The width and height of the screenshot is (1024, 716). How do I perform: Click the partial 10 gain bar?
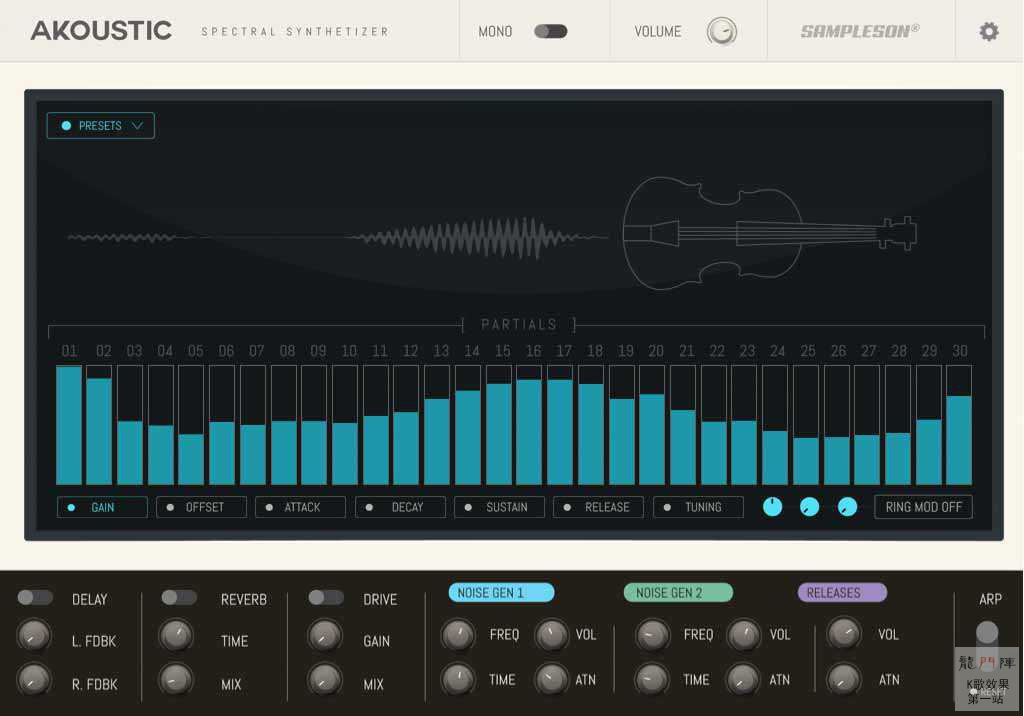[345, 425]
